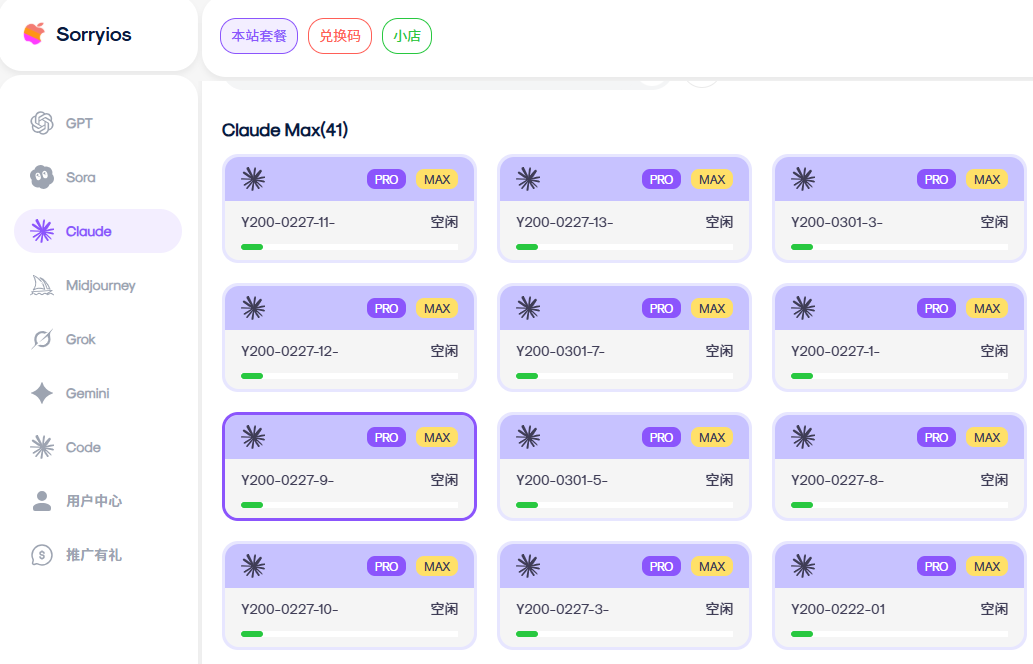Click the 推广有礼 dollar bubble icon

[x=42, y=555]
